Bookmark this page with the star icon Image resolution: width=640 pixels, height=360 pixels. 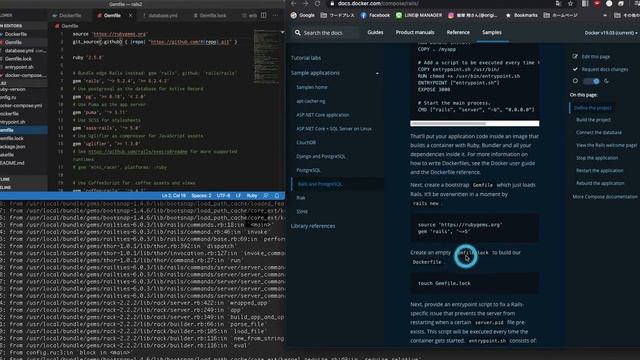point(570,4)
